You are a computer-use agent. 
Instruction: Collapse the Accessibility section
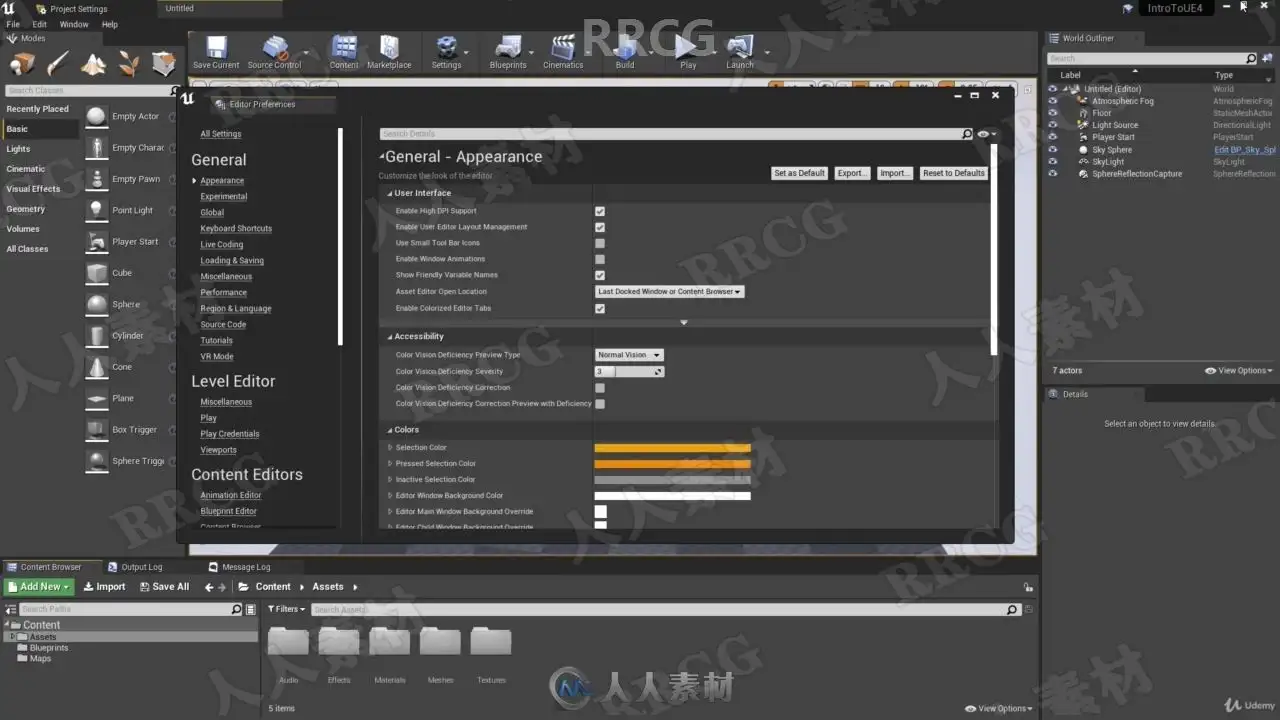[390, 337]
